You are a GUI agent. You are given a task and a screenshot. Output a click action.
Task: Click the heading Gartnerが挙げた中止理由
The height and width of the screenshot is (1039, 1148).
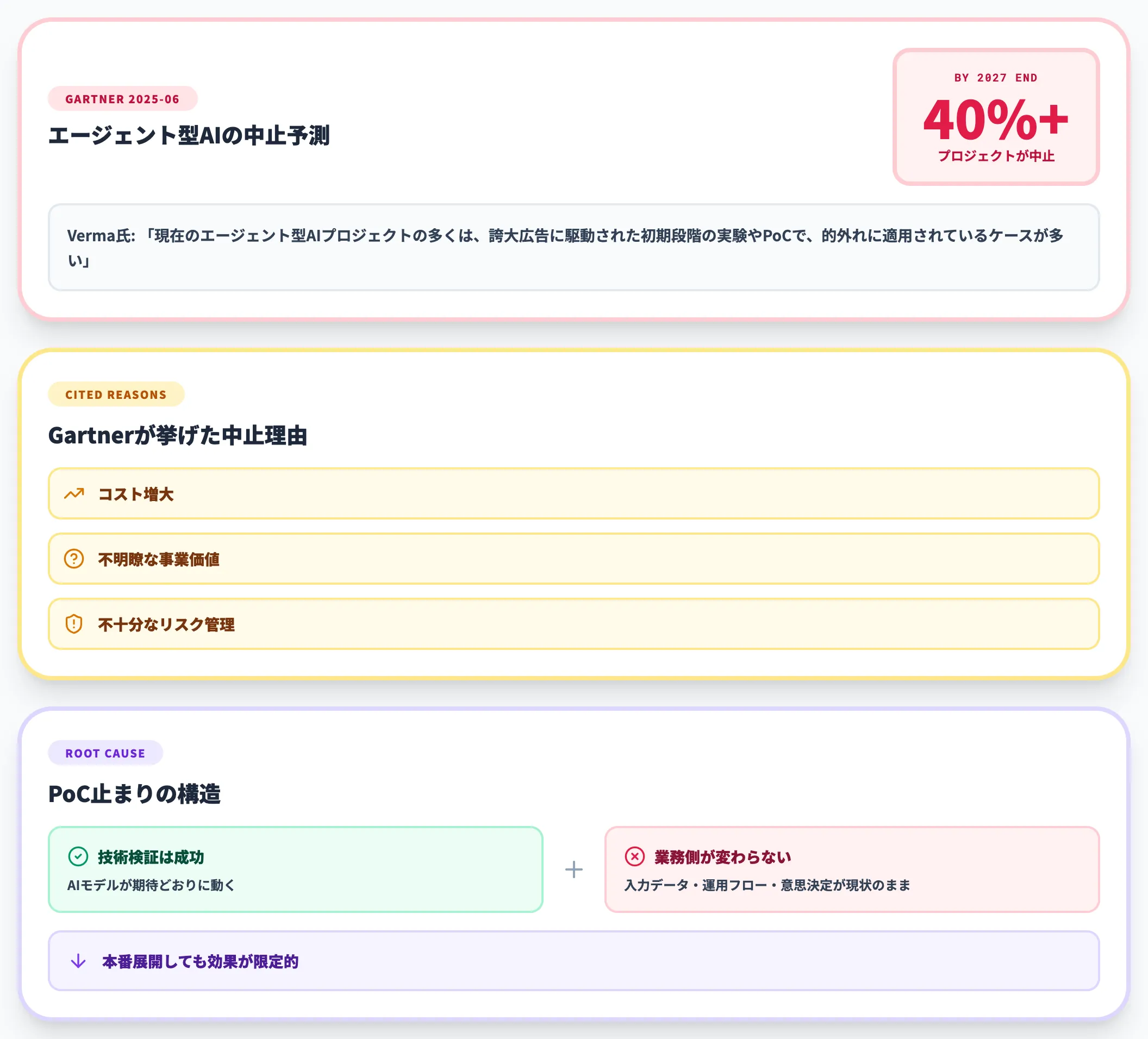178,435
